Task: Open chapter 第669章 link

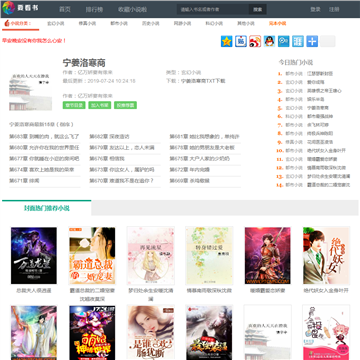Action: (x=189, y=181)
